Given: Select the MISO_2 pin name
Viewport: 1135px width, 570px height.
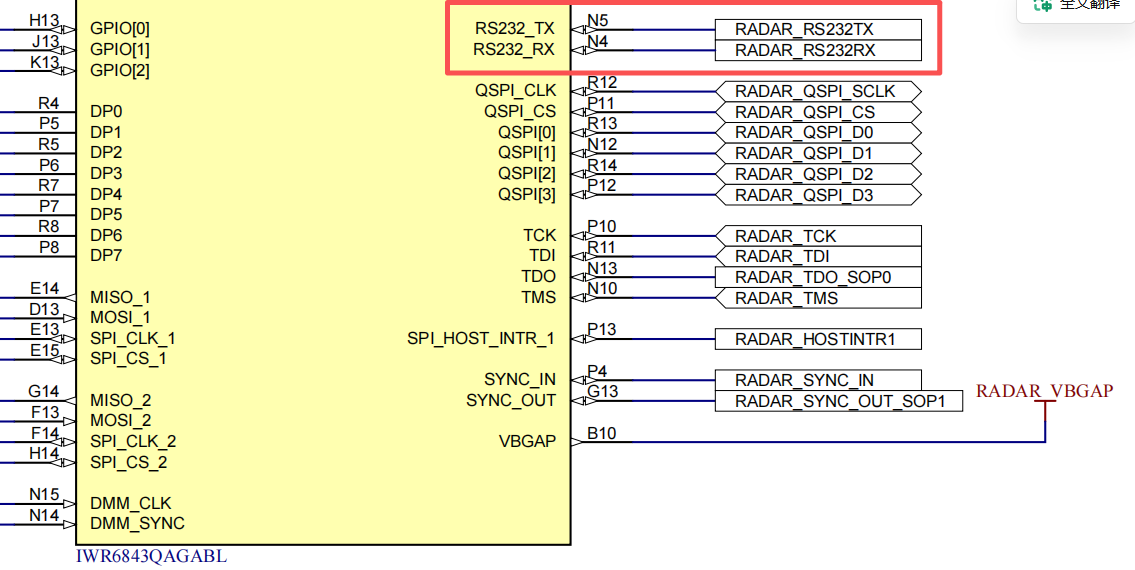Looking at the screenshot, I should (x=121, y=400).
